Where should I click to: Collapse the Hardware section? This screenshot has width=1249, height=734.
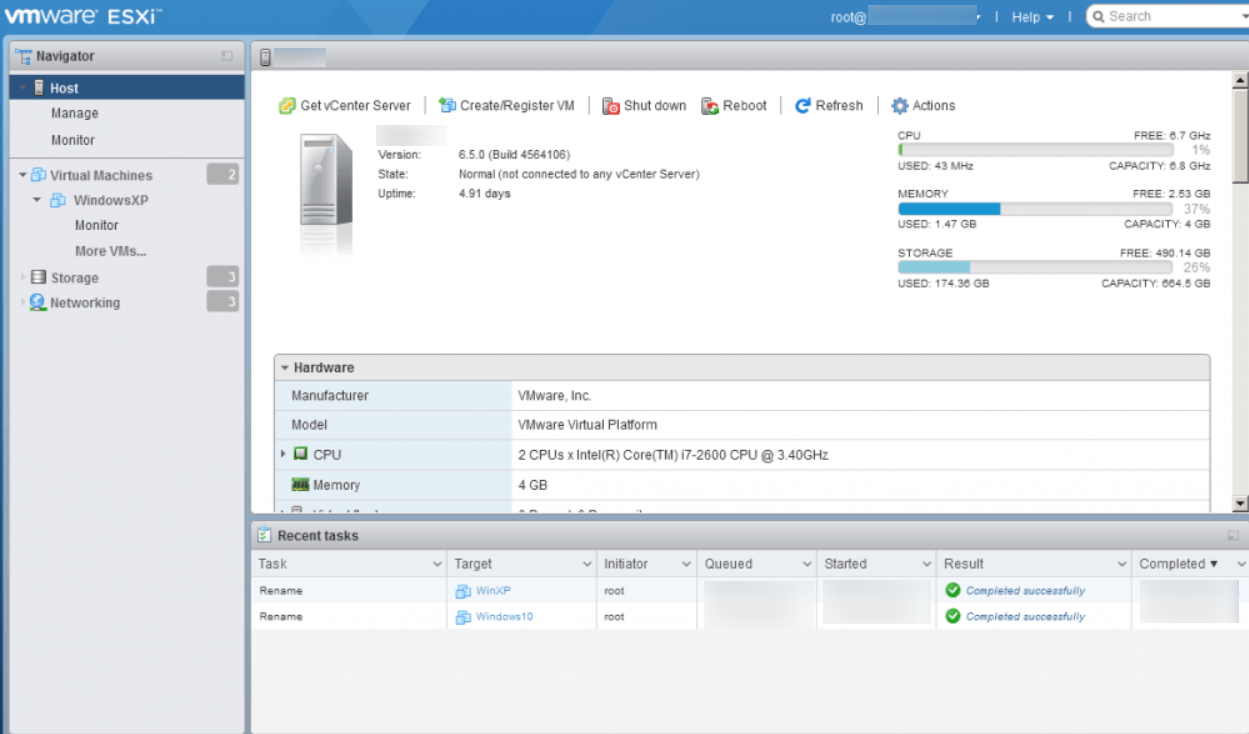pos(285,368)
